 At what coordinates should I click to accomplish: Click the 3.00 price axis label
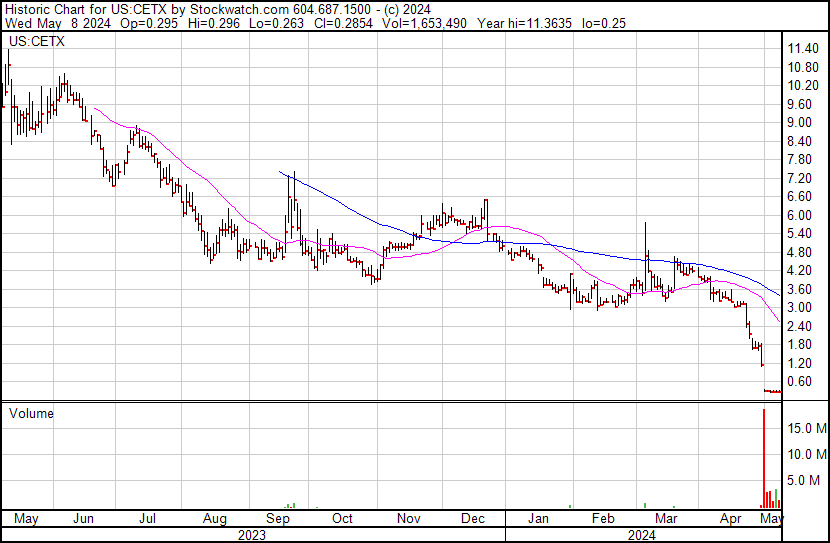[800, 307]
